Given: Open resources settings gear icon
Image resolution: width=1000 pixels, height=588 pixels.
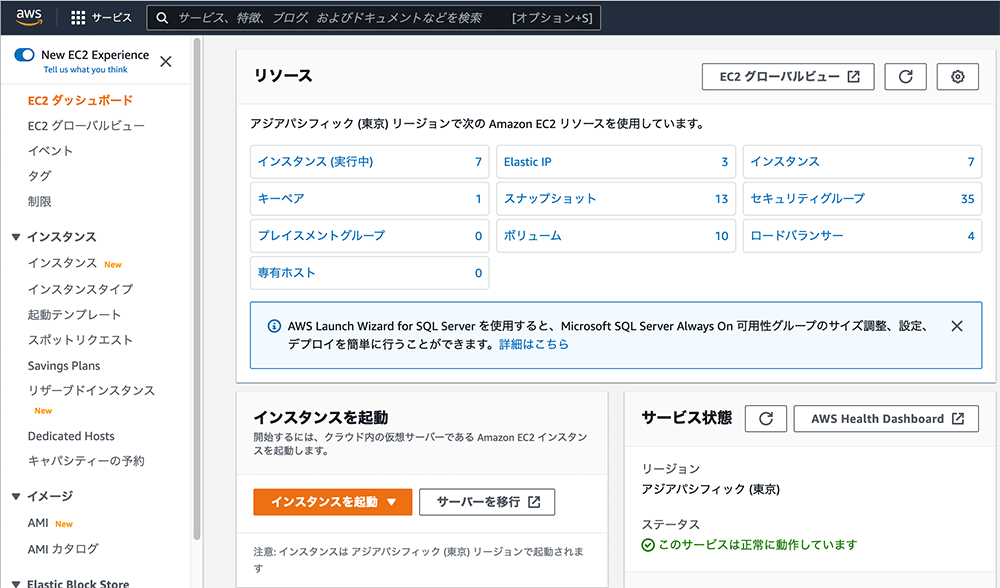Looking at the screenshot, I should click(x=957, y=77).
